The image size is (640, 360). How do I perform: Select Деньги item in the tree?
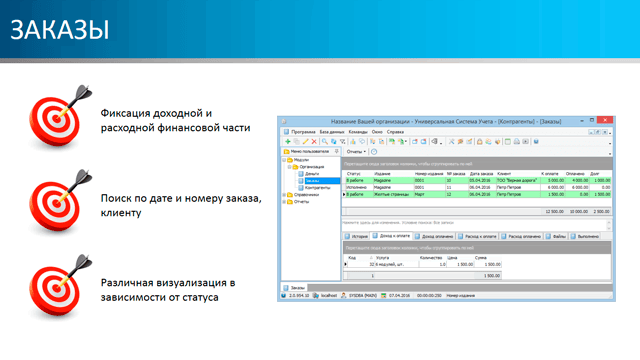pyautogui.click(x=312, y=174)
